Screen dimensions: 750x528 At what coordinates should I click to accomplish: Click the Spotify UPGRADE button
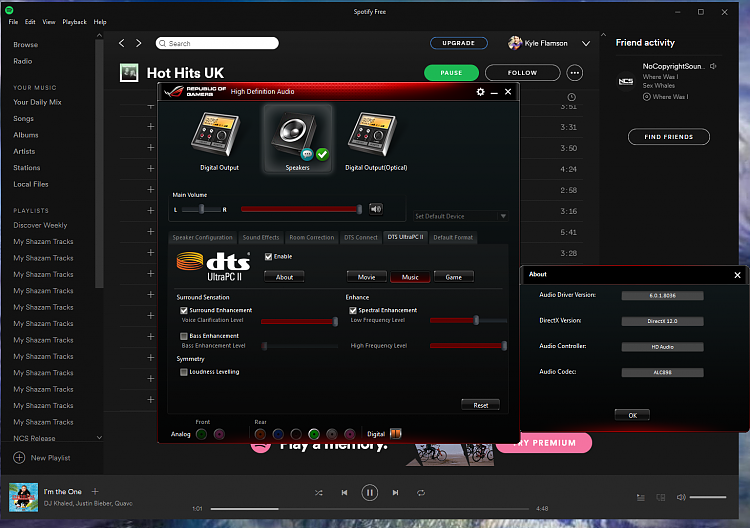coord(459,43)
